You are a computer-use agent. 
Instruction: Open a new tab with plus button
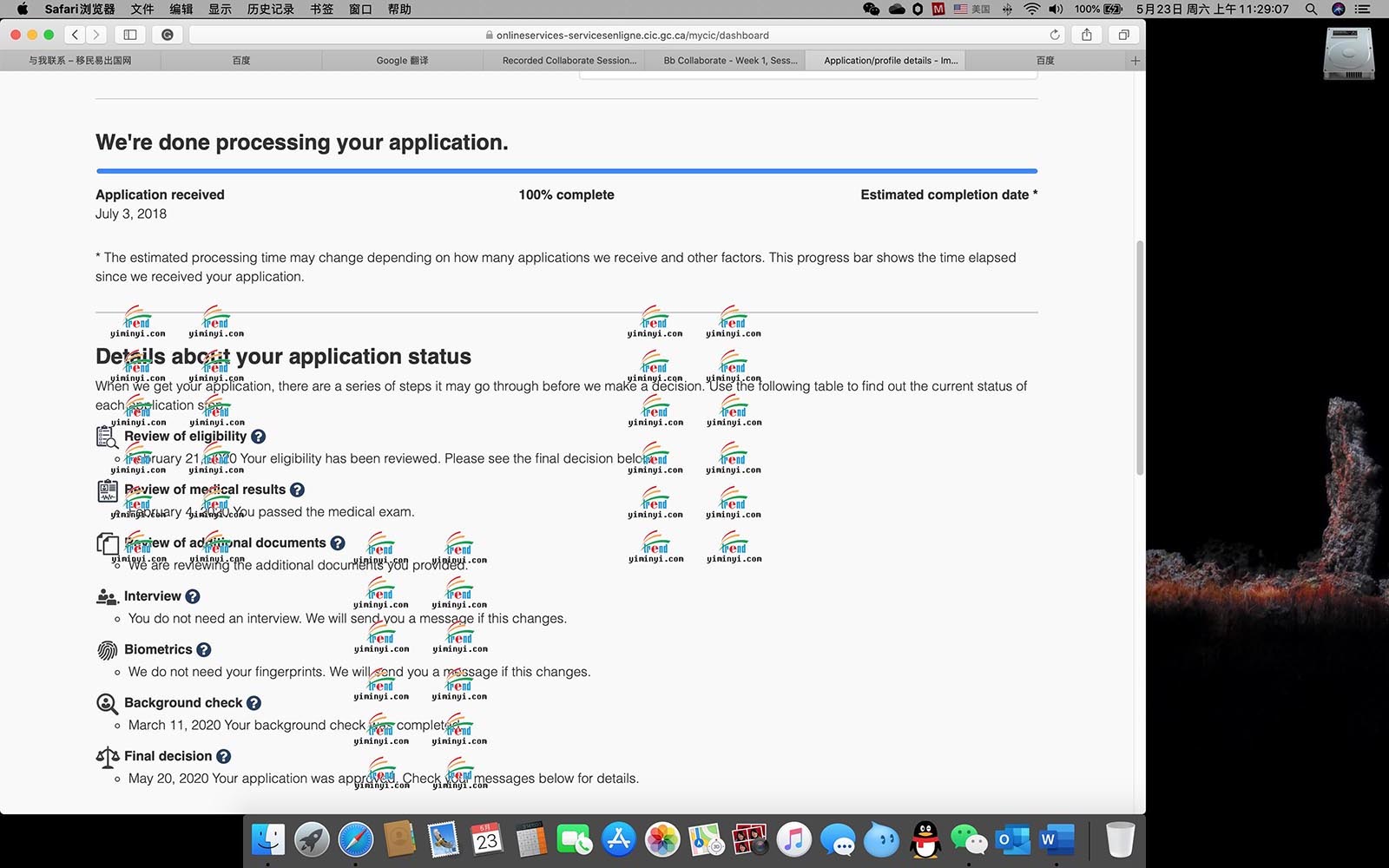point(1135,61)
